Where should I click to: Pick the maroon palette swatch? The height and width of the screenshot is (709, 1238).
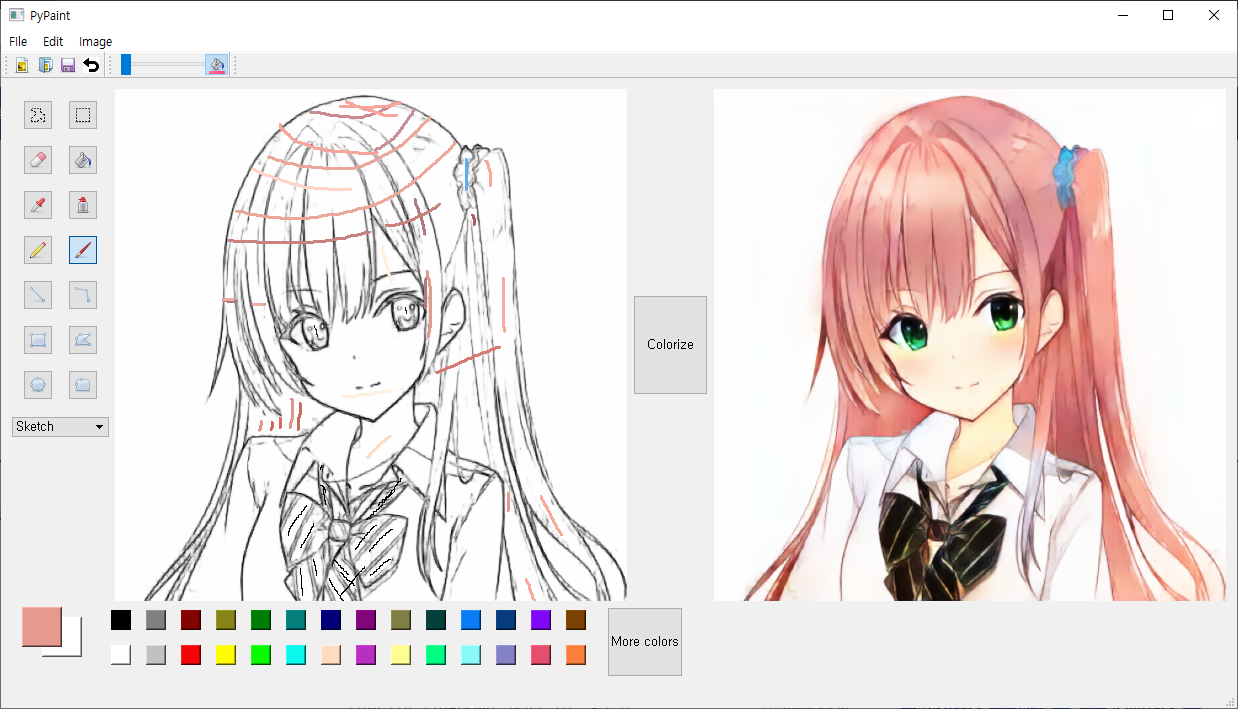point(191,620)
